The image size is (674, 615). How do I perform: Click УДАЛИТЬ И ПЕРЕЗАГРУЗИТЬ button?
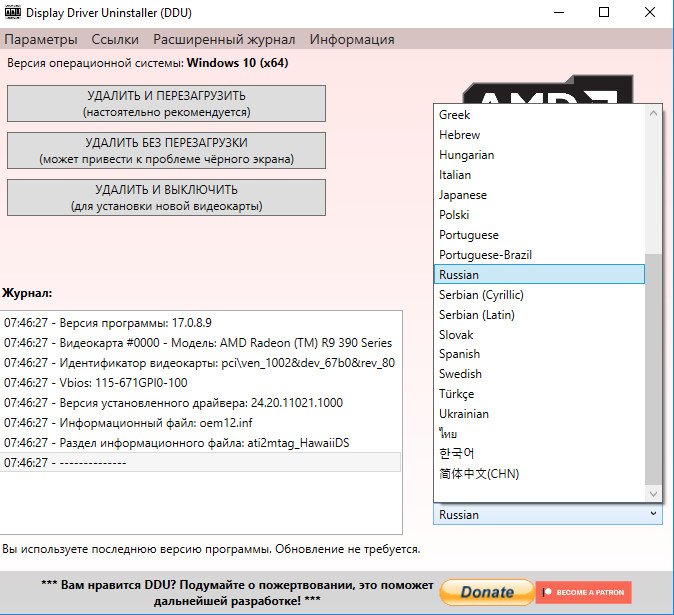(x=166, y=104)
